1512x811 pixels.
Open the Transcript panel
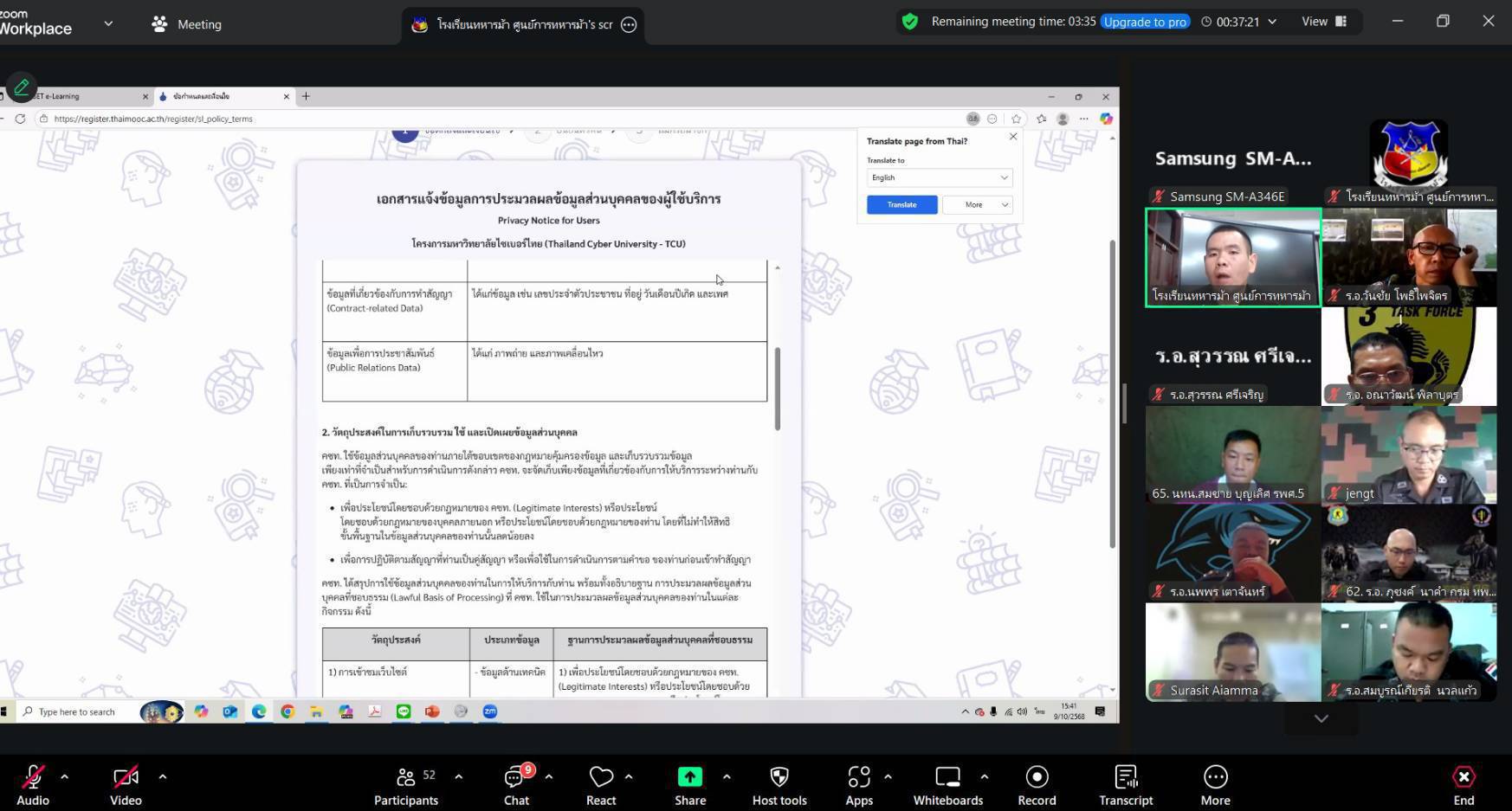click(1126, 785)
